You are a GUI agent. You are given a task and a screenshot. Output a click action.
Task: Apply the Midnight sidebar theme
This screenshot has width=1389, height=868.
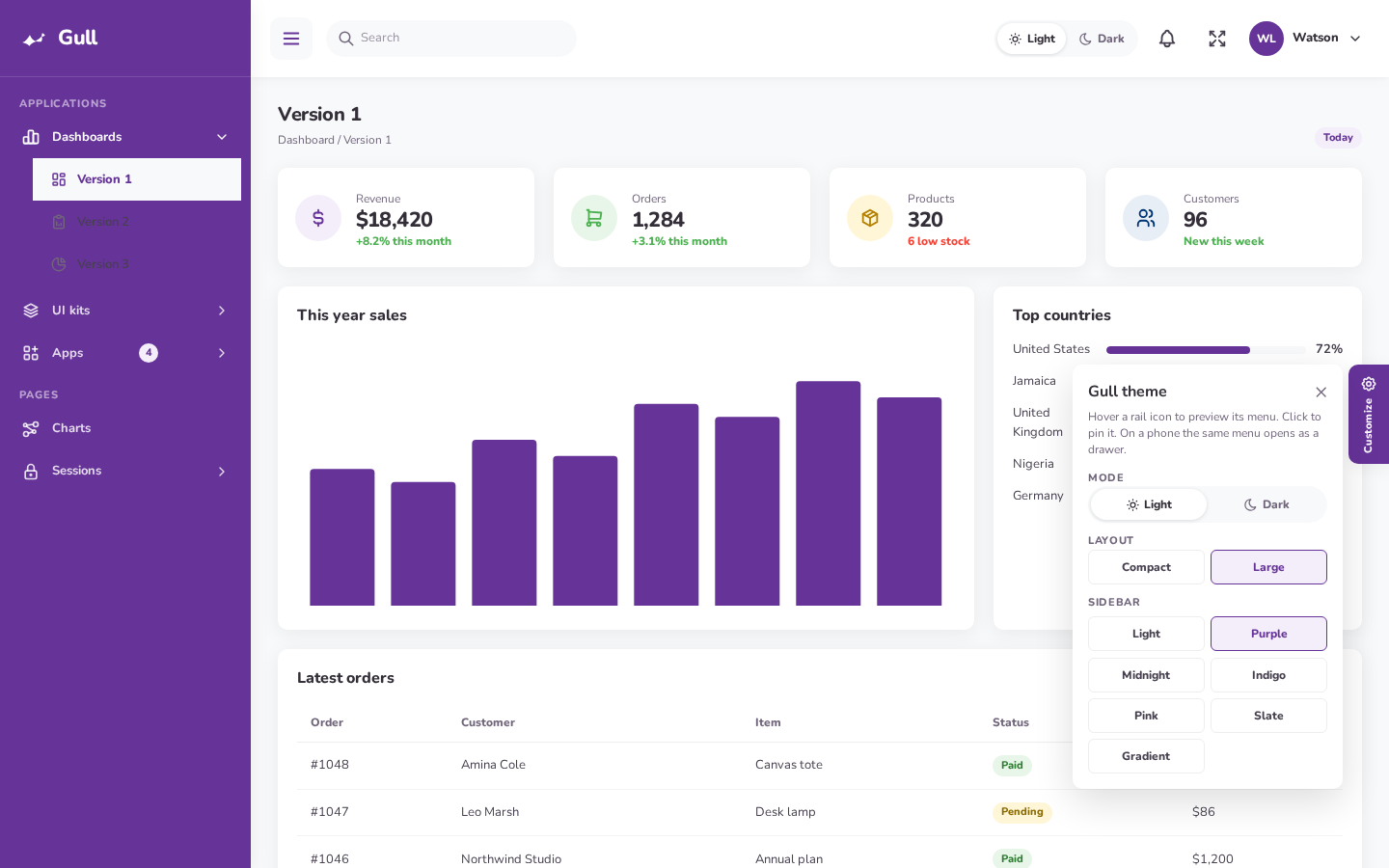tap(1146, 675)
